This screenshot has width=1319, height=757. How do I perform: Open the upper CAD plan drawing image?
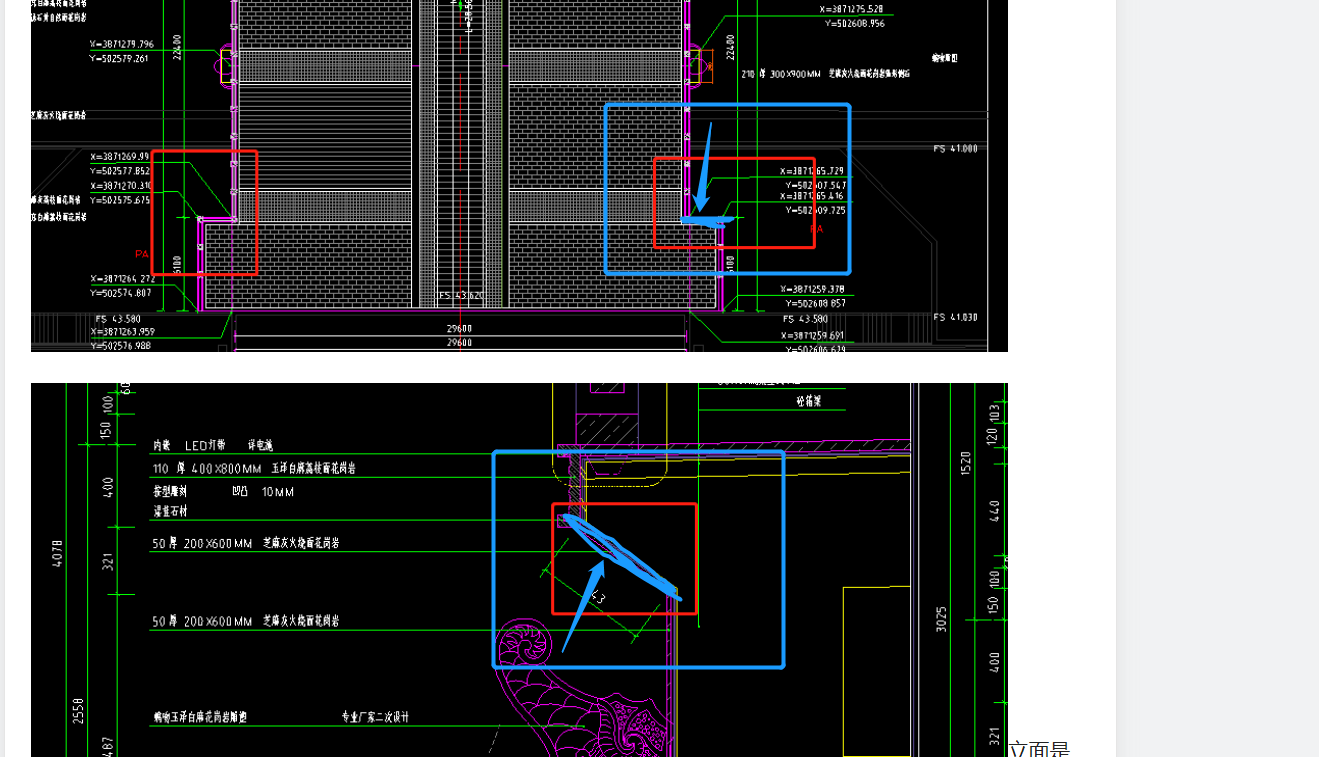pos(519,175)
